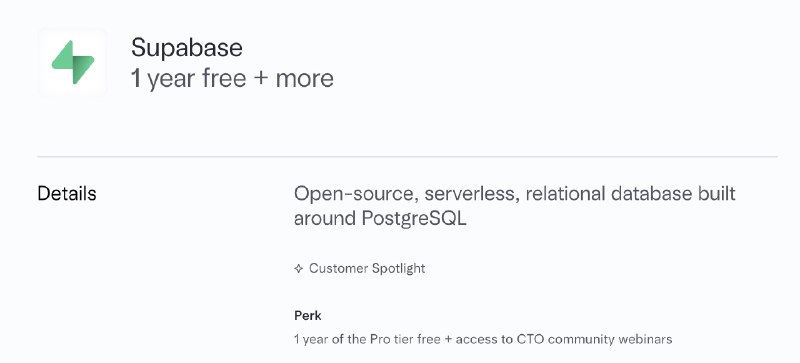Click the word 'Spotlight' beside the sparkle
Image resolution: width=800 pixels, height=363 pixels.
(x=398, y=269)
